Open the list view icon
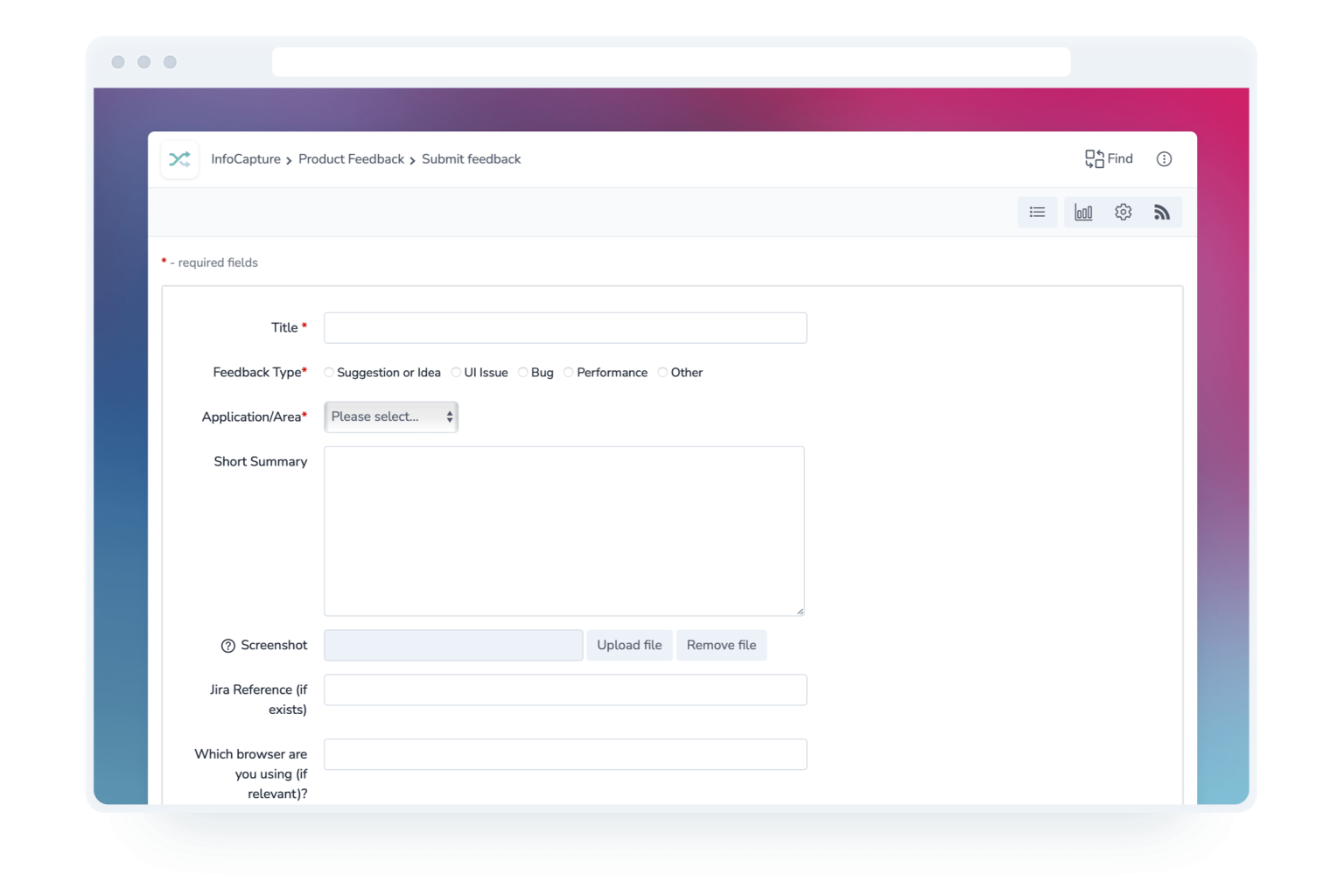 coord(1037,212)
